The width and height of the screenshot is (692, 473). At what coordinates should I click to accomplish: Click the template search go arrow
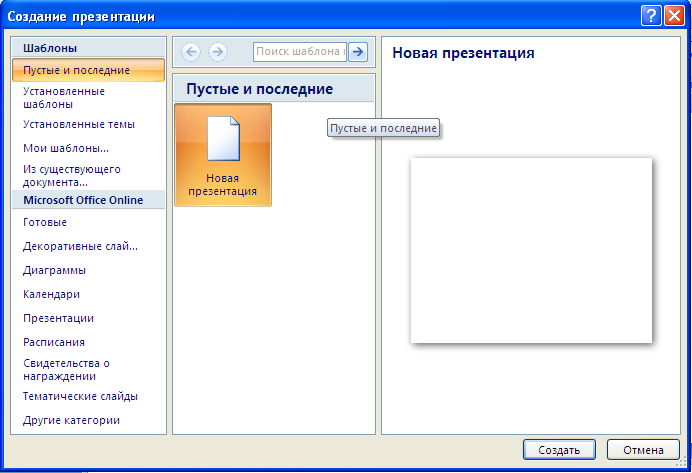357,52
